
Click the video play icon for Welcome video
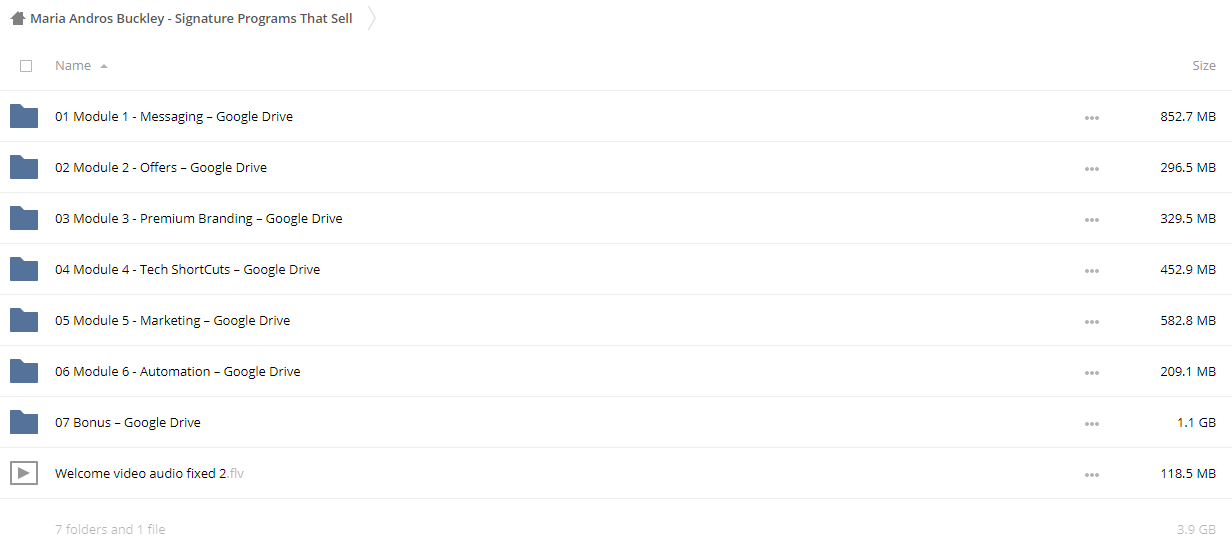(24, 473)
